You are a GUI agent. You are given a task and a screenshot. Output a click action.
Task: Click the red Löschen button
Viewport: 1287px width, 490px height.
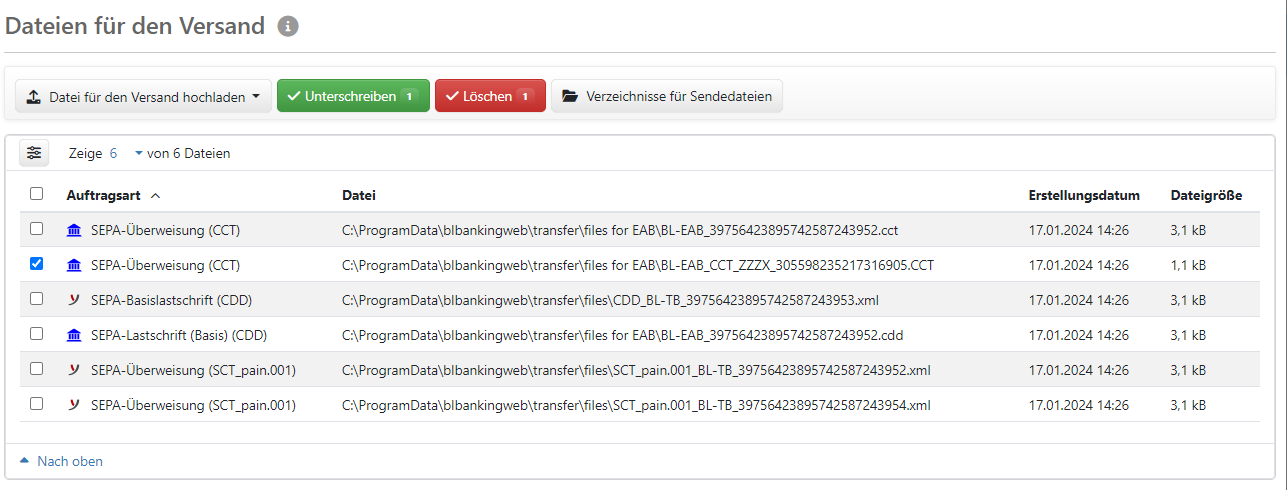pyautogui.click(x=490, y=97)
